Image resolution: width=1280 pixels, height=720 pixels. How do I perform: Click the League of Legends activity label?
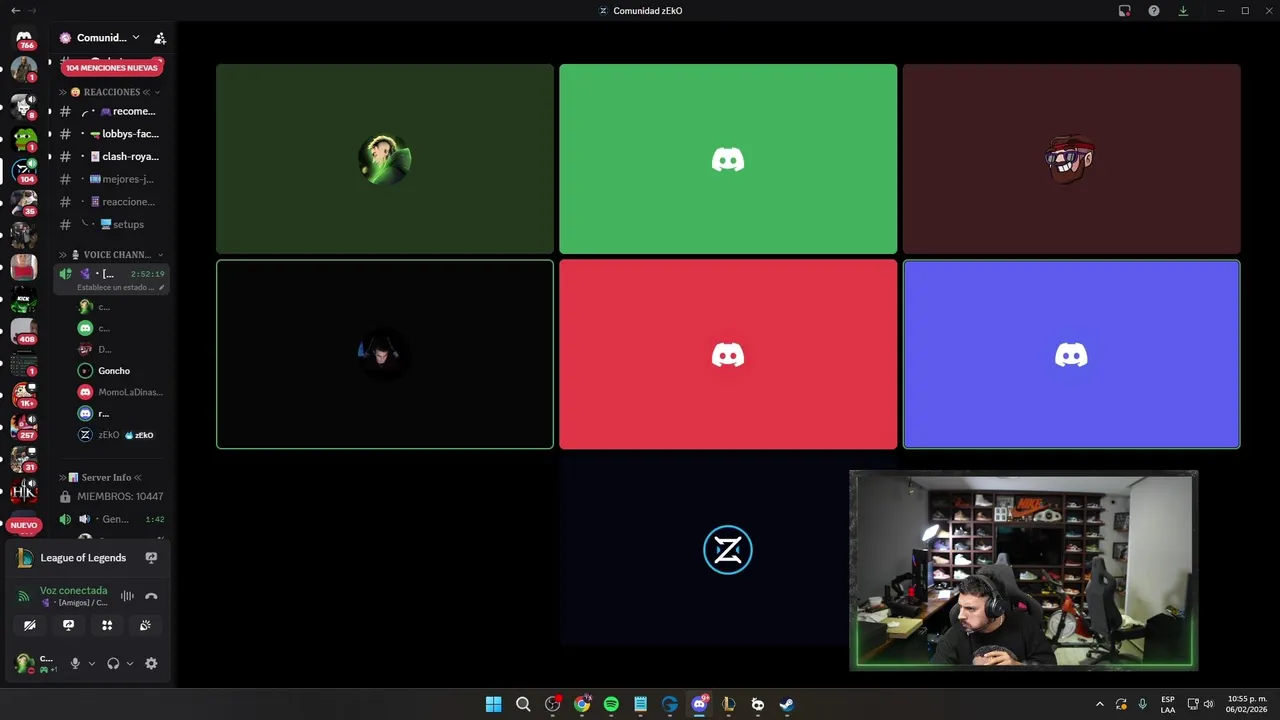(x=83, y=558)
